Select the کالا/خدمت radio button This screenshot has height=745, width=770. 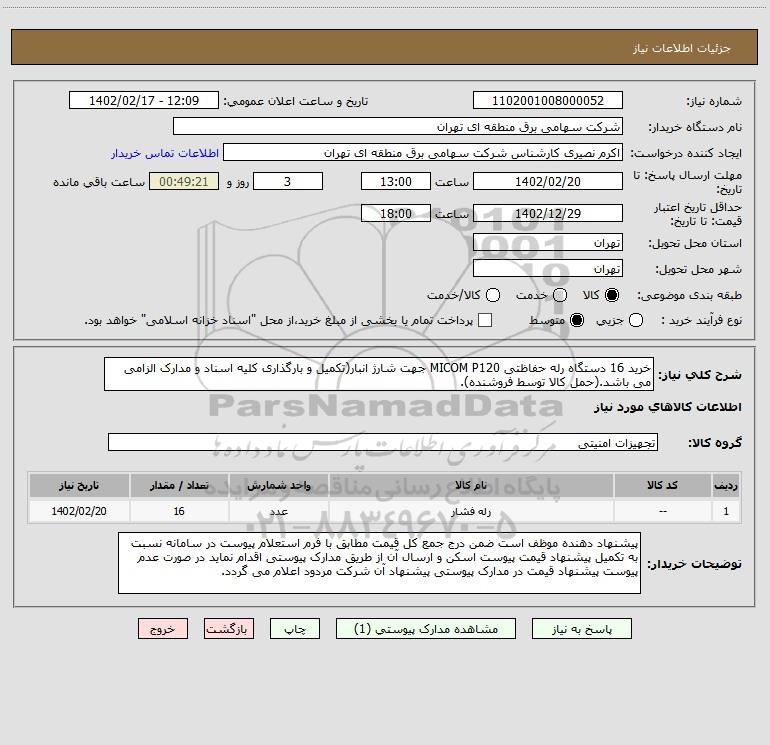493,295
